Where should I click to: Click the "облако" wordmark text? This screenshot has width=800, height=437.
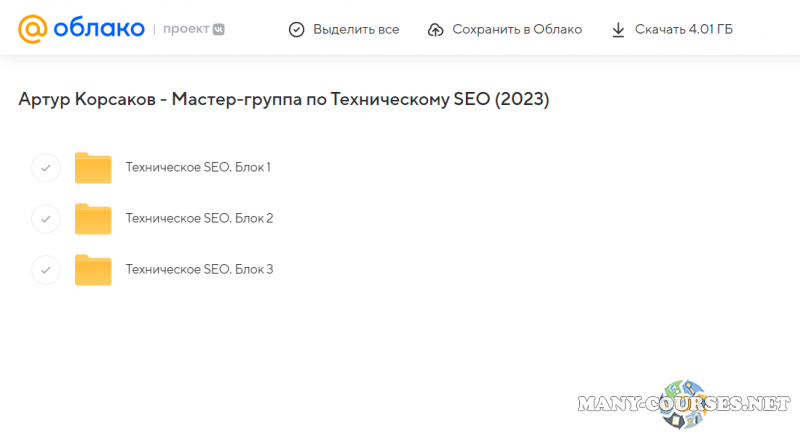[x=99, y=29]
